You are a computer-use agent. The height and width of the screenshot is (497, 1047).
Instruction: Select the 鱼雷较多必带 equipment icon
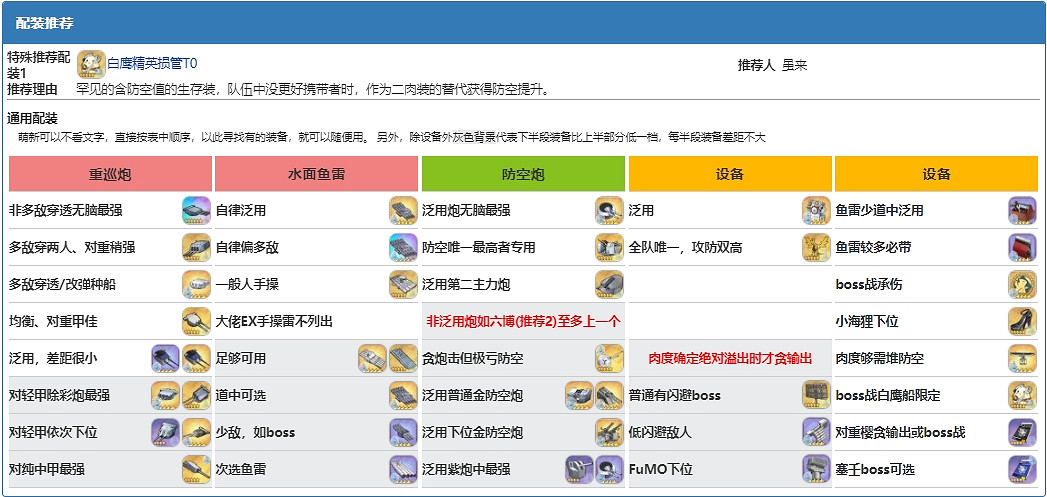click(1022, 247)
